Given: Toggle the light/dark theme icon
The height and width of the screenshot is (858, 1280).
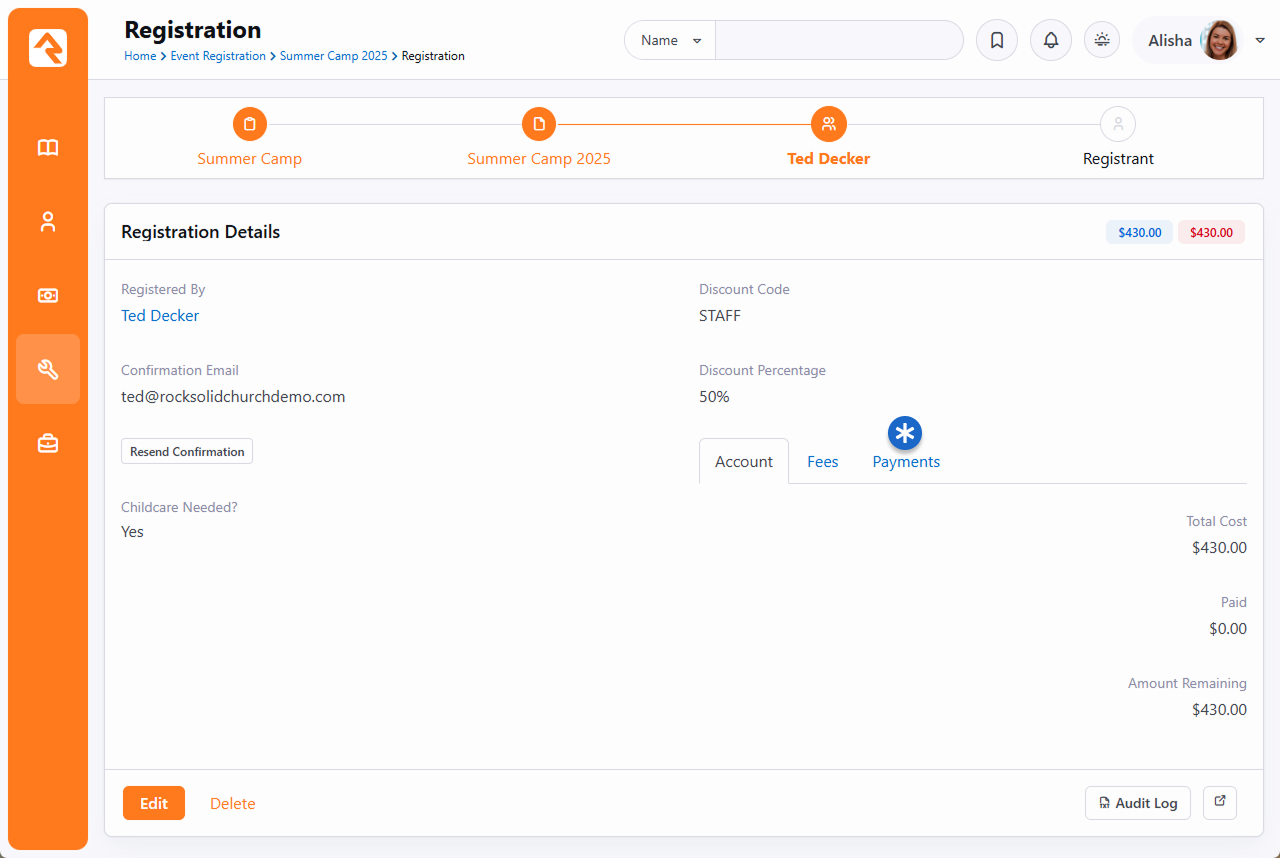Looking at the screenshot, I should (x=1102, y=41).
